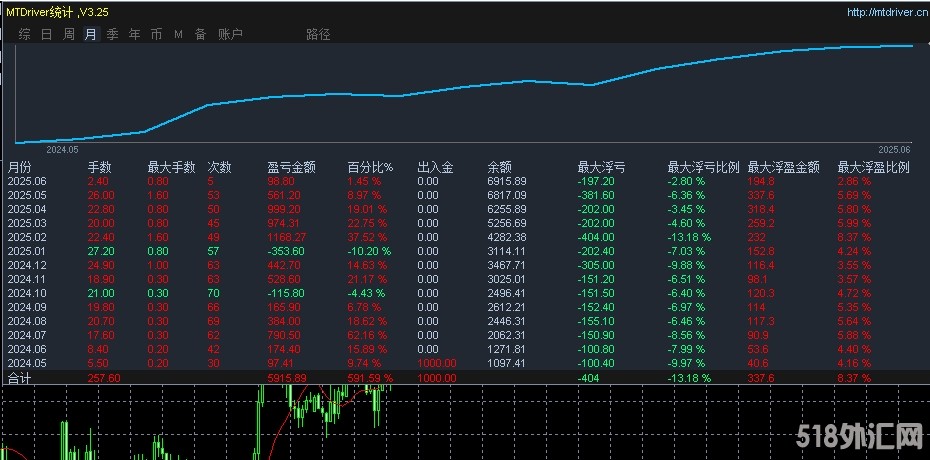Select the 2024.11 month row
Screen dimensions: 930x460
(465, 279)
